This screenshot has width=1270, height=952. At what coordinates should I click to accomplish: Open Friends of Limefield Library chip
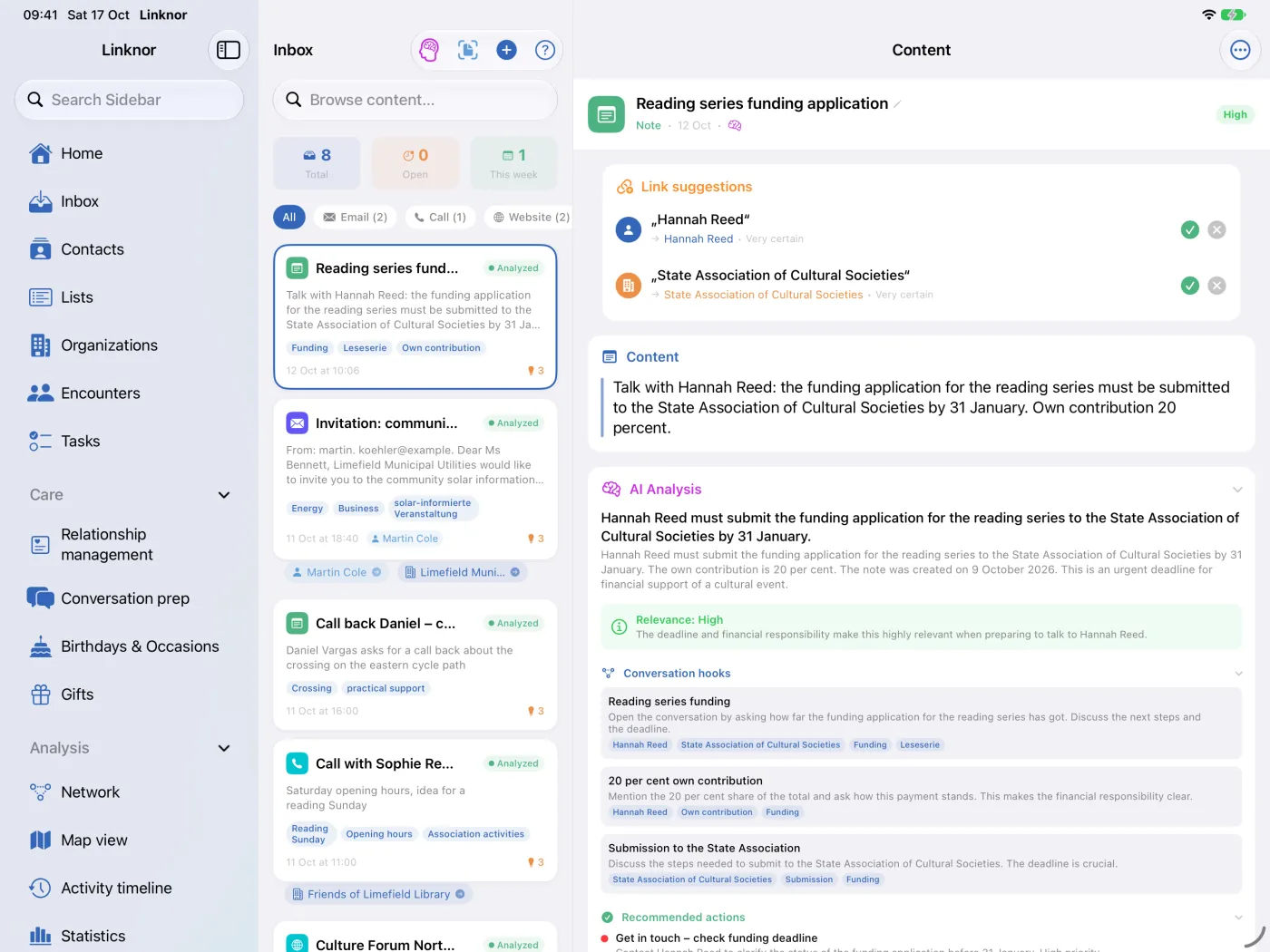click(x=378, y=895)
